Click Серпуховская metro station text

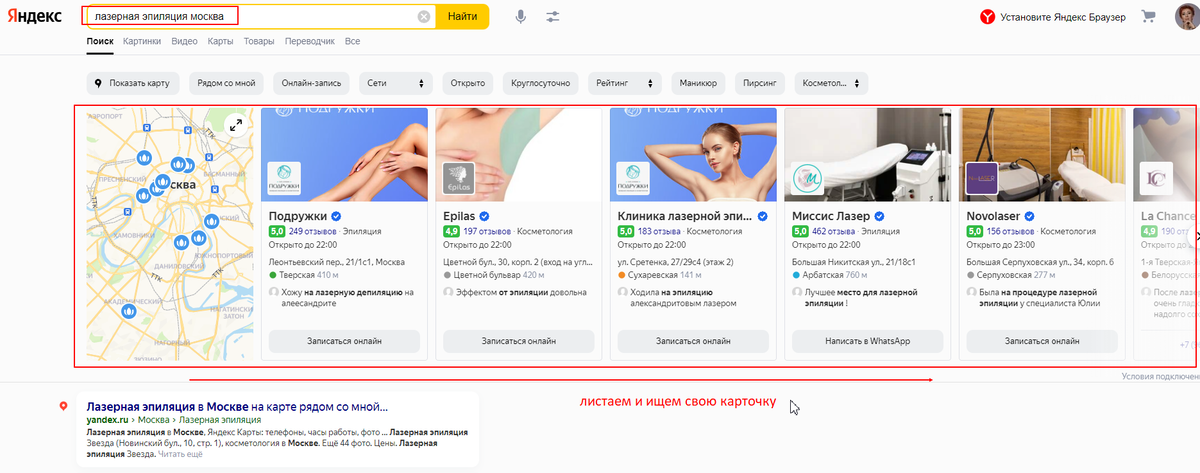click(x=1006, y=273)
